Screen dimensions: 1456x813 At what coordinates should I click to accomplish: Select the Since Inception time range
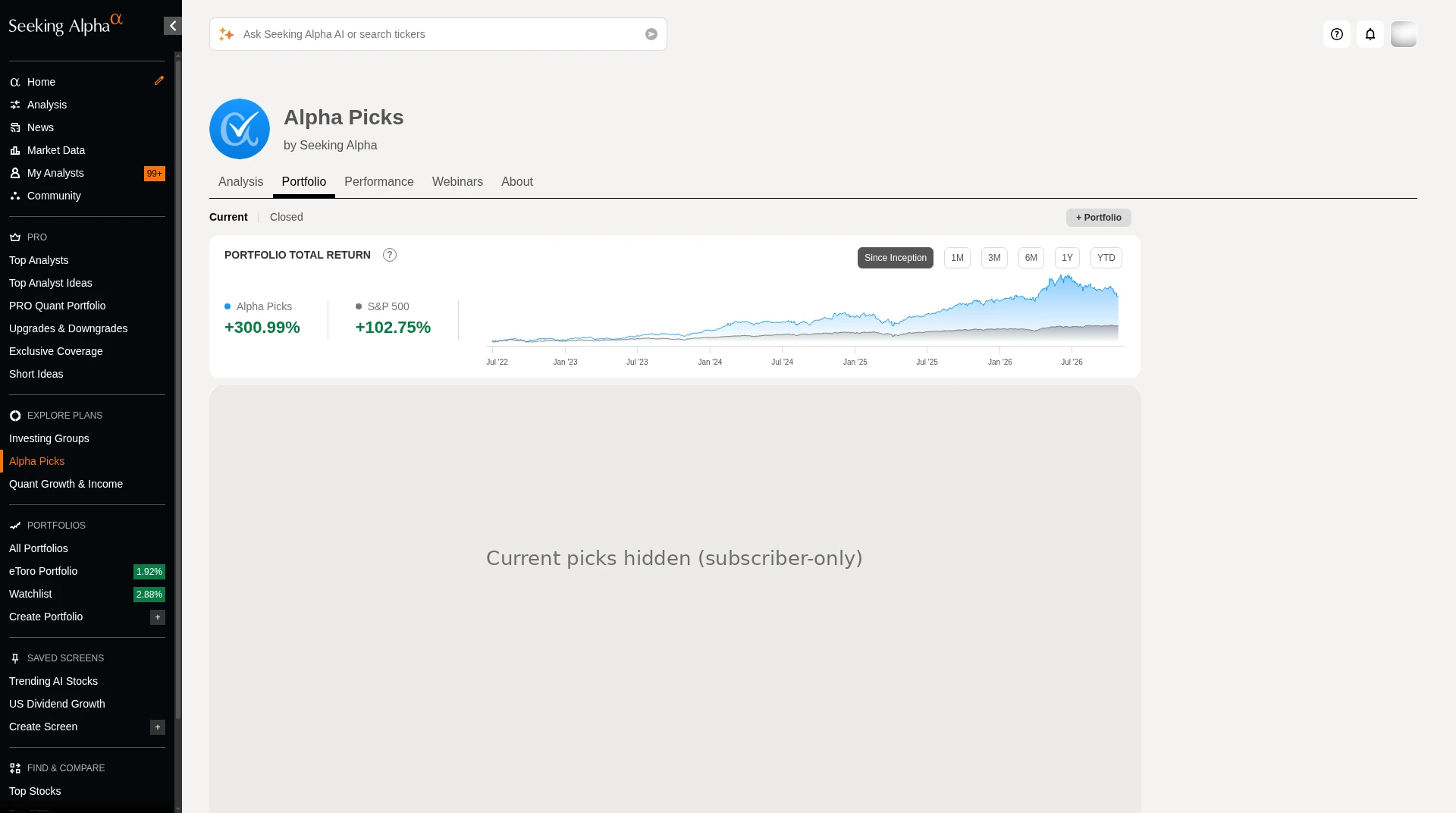click(x=896, y=258)
